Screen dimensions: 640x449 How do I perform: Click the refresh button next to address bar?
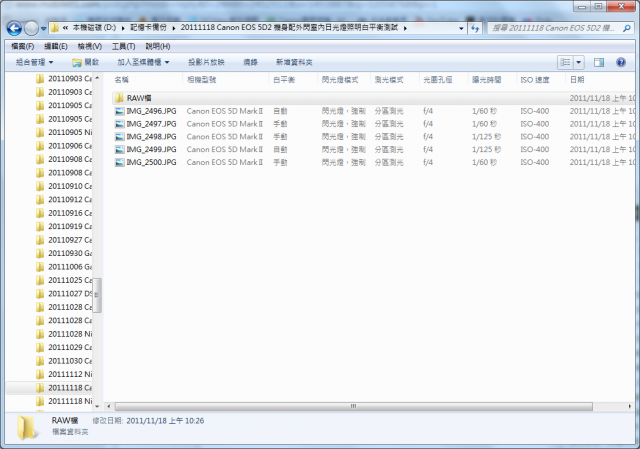point(475,28)
